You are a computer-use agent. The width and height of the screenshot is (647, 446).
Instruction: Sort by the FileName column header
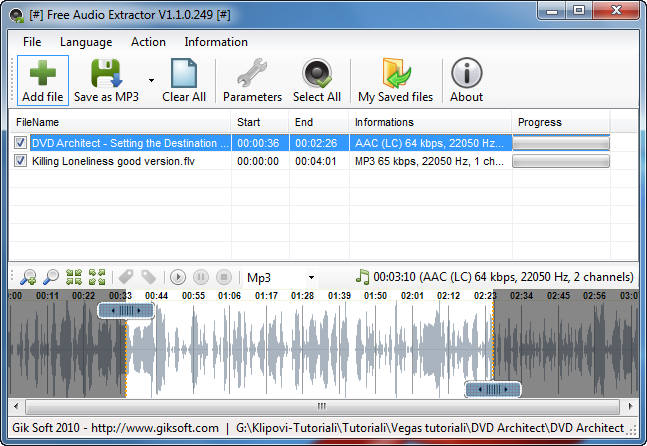click(120, 122)
